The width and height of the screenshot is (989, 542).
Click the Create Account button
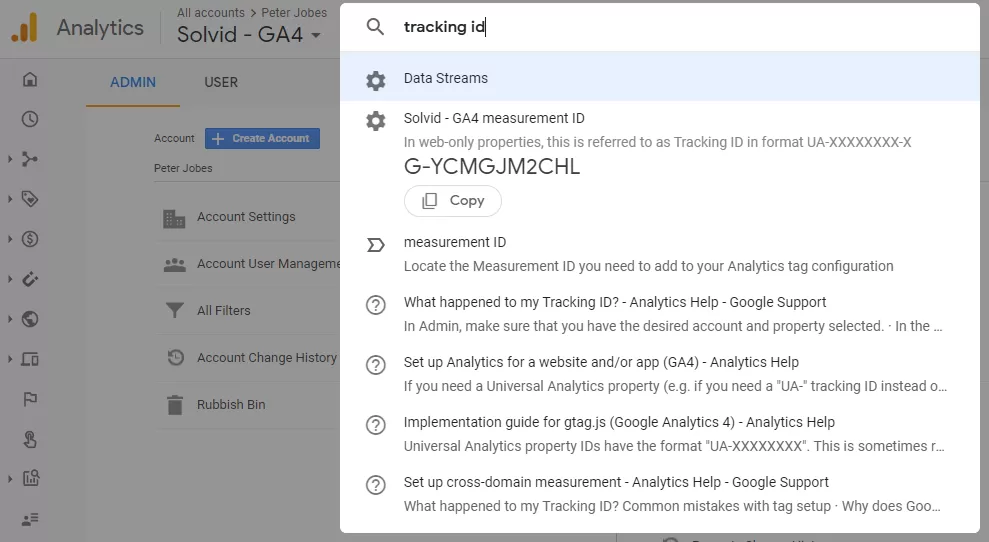pyautogui.click(x=262, y=138)
